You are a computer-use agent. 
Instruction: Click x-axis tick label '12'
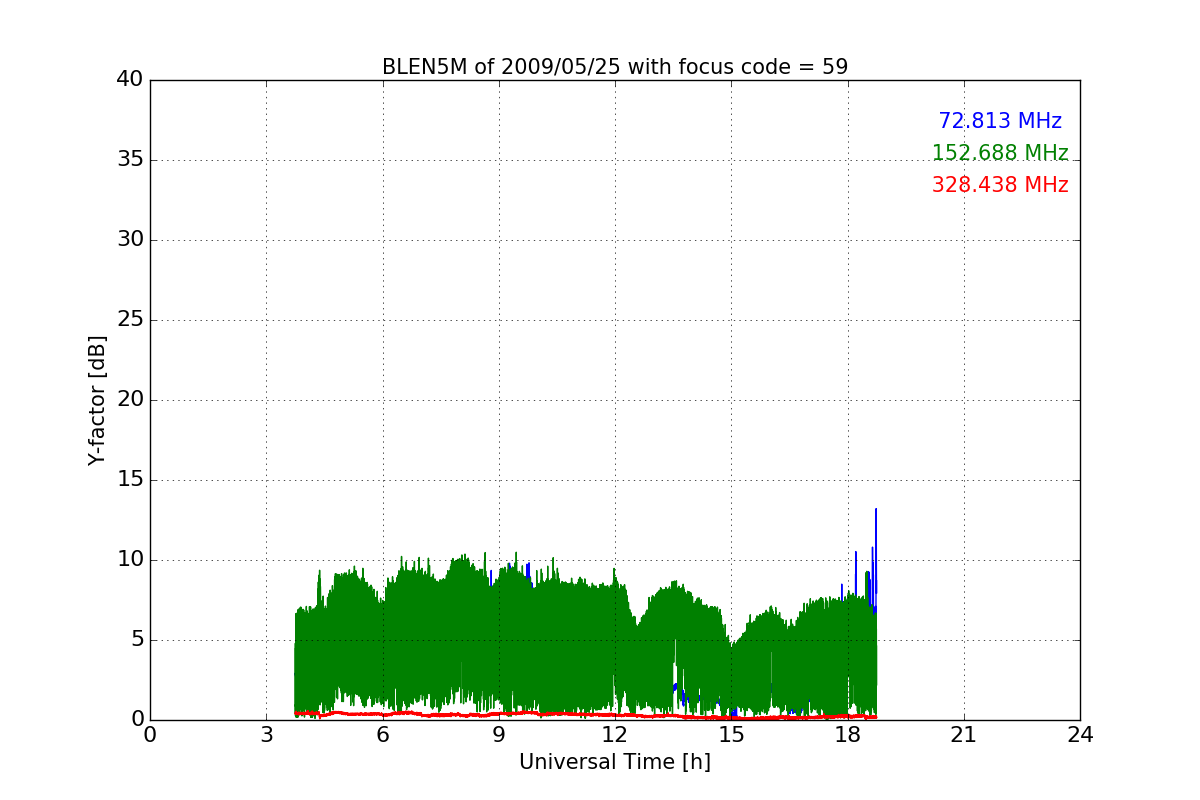click(615, 735)
